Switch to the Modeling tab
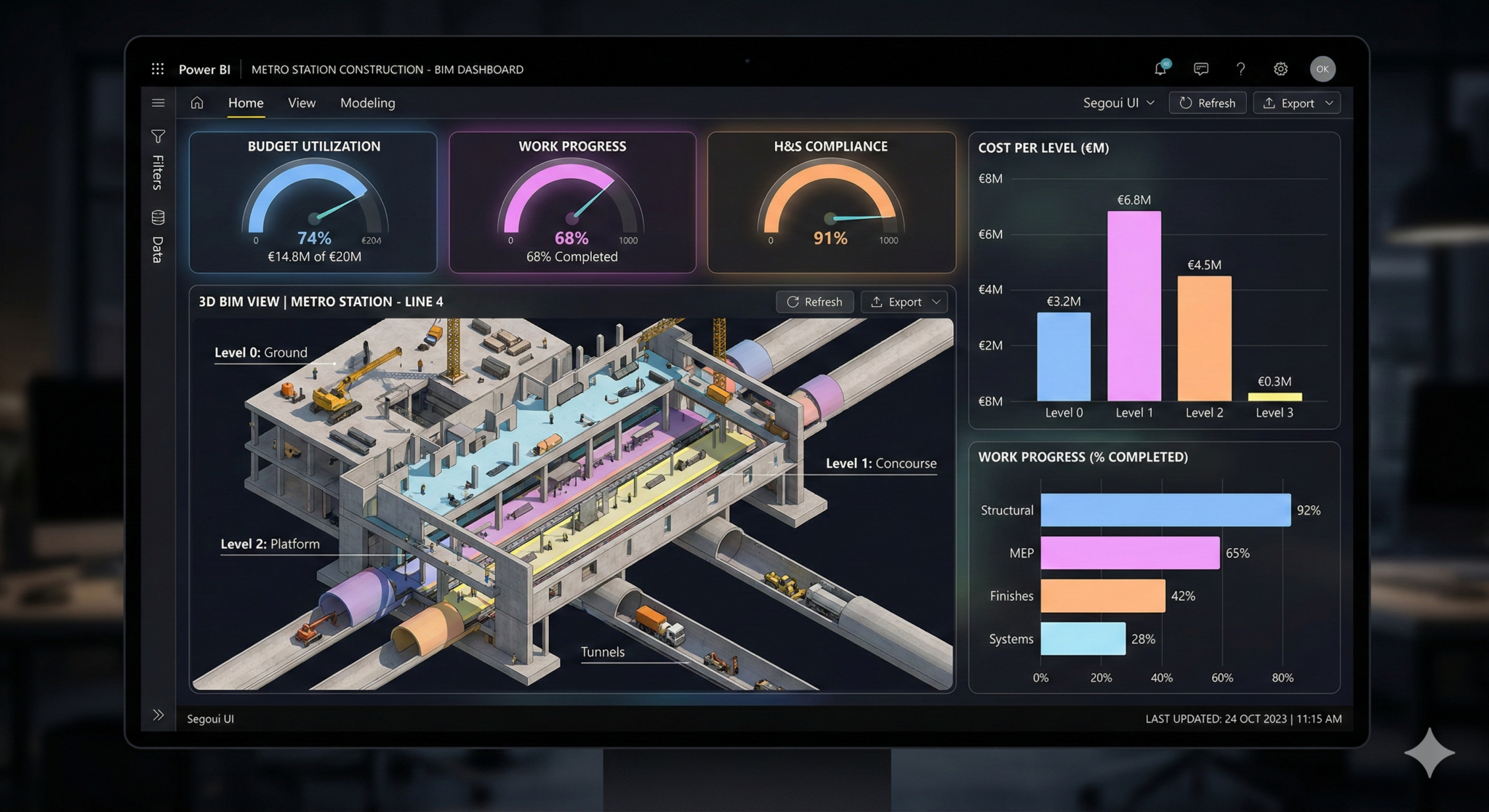 [x=367, y=102]
